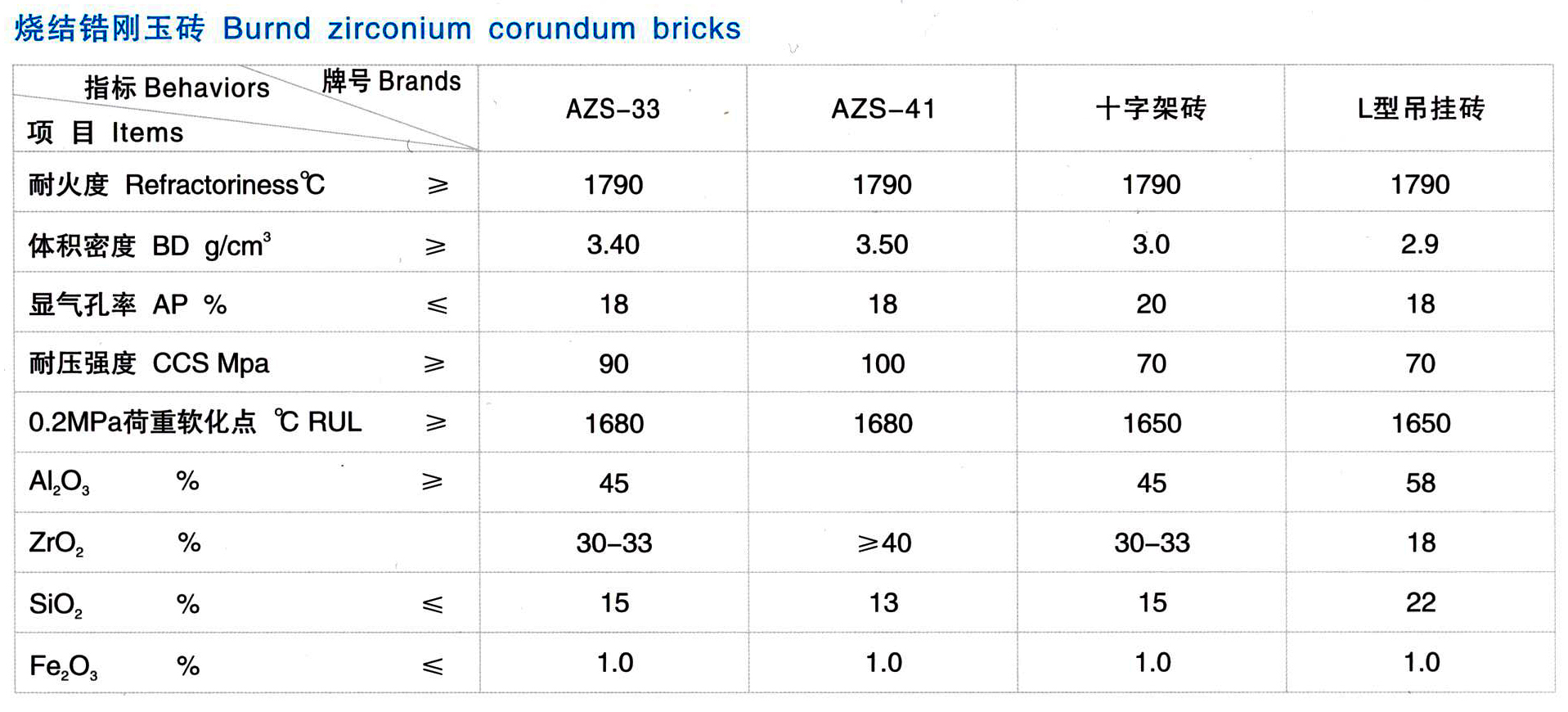This screenshot has height=712, width=1568.
Task: Click the 58 Al2O3 value cell
Action: click(1420, 483)
